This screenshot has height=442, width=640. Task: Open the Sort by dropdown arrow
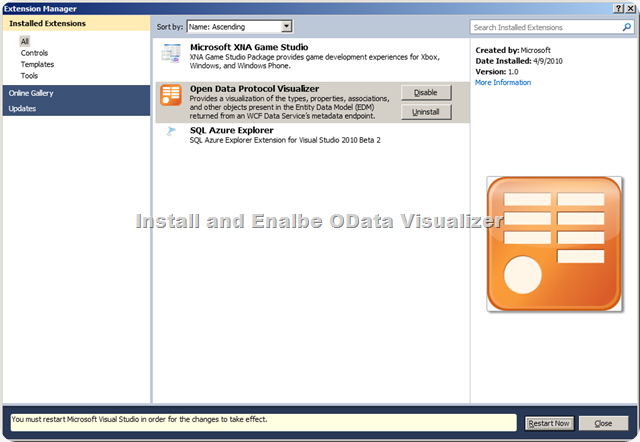[x=287, y=27]
